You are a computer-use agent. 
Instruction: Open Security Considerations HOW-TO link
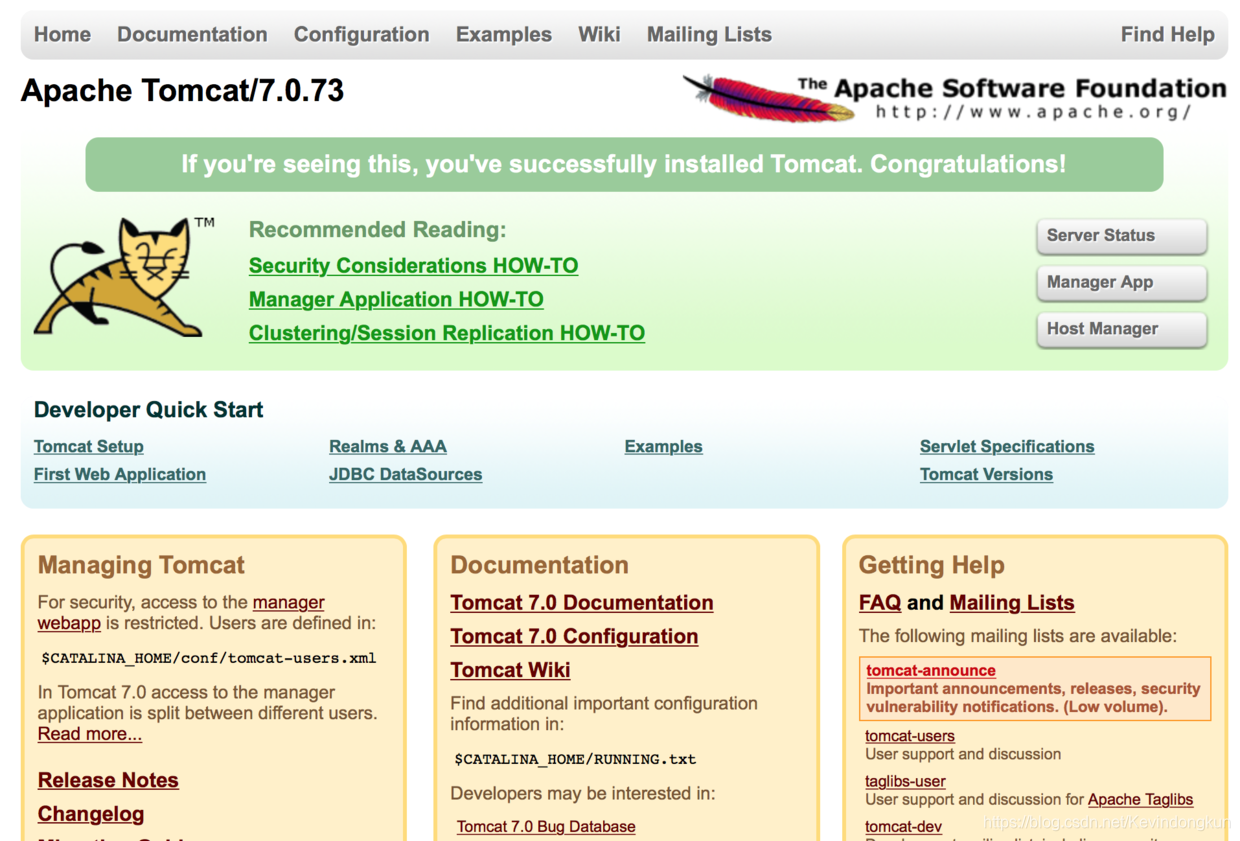click(413, 266)
